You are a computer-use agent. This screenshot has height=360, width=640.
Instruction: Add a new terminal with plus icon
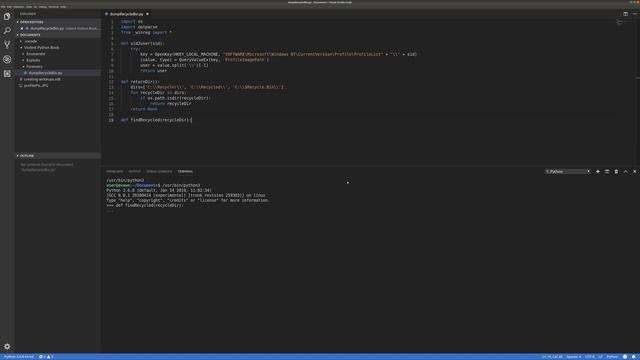(598, 171)
